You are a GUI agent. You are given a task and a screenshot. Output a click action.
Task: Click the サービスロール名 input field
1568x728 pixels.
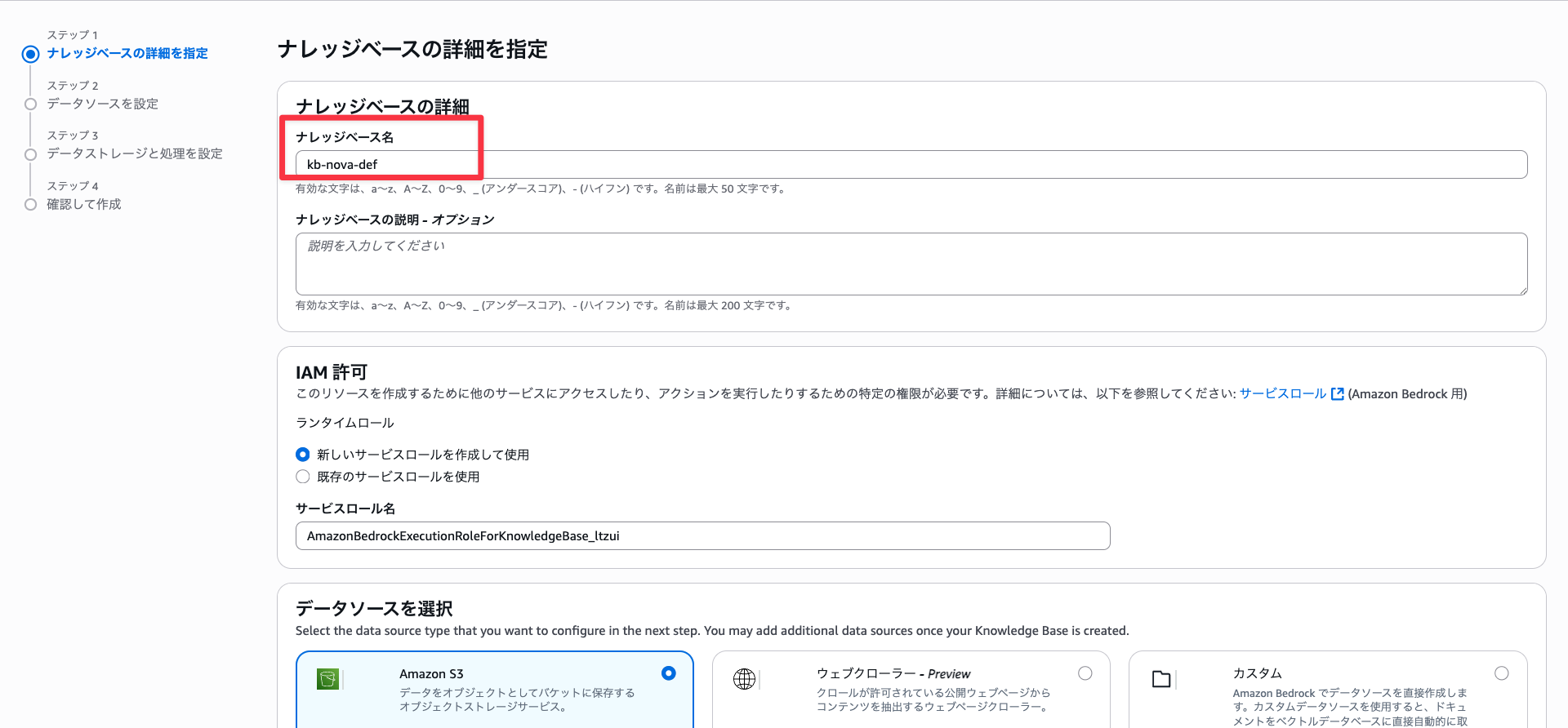(702, 536)
